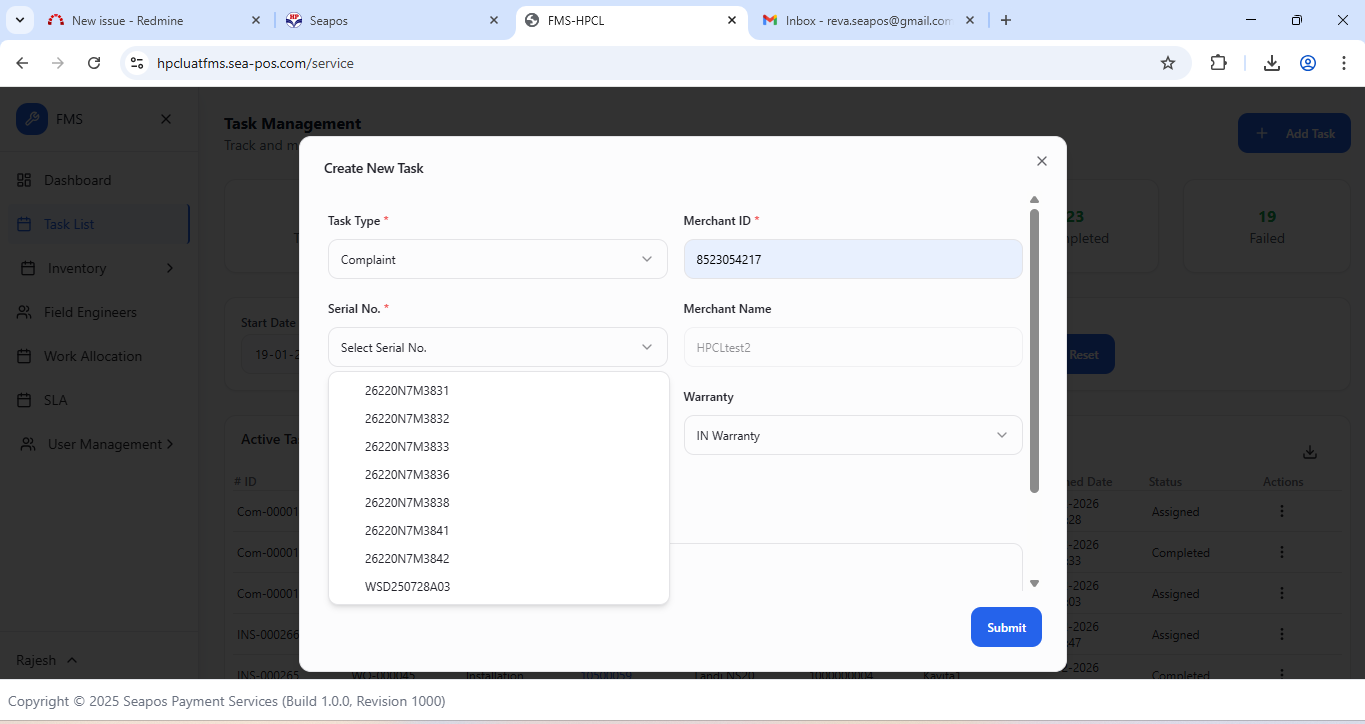Open a new browser tab

point(1006,20)
